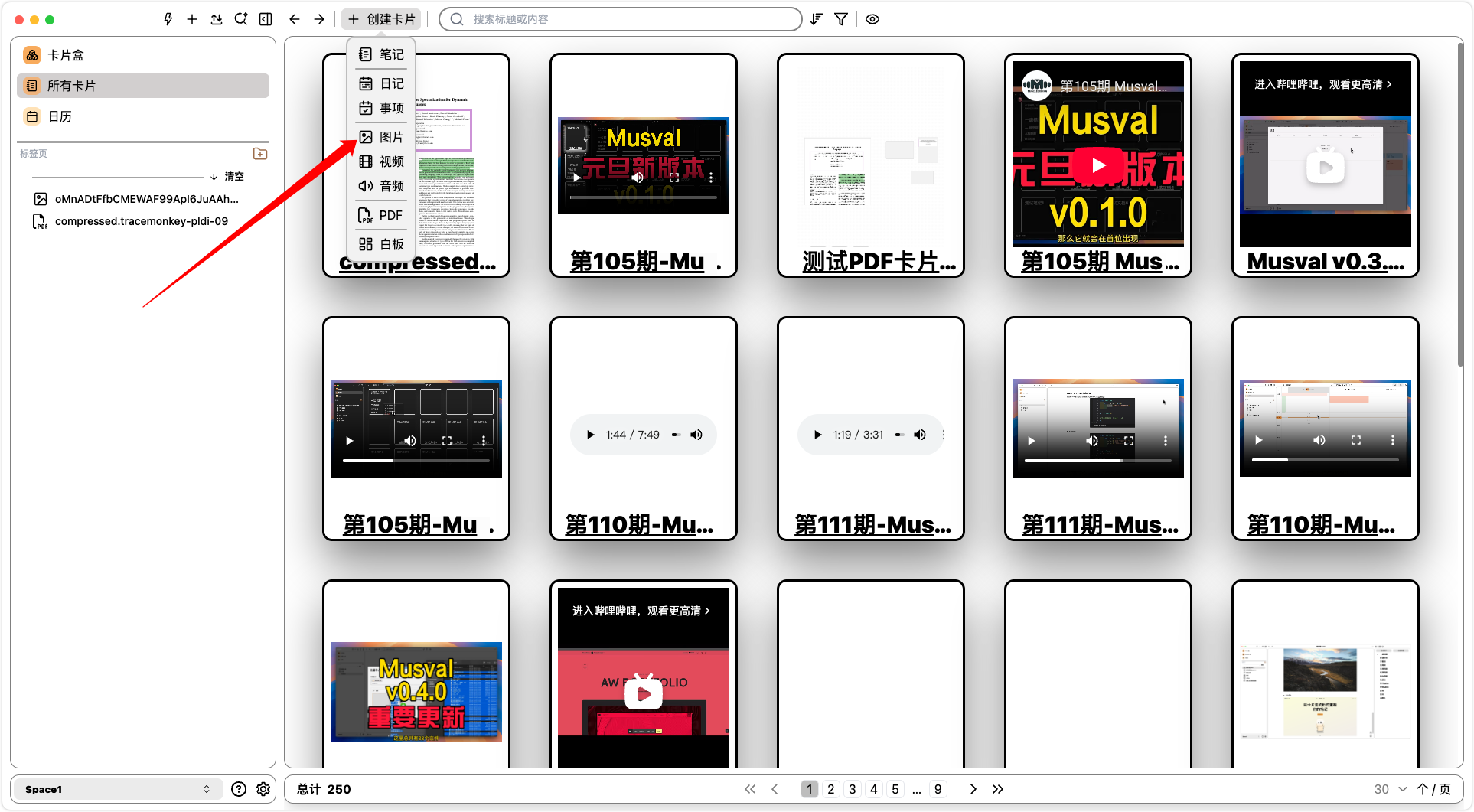The height and width of the screenshot is (812, 1474).
Task: Open the oMnADtFfbCMEWAF99ApI6JuAAh image tab
Action: point(136,199)
